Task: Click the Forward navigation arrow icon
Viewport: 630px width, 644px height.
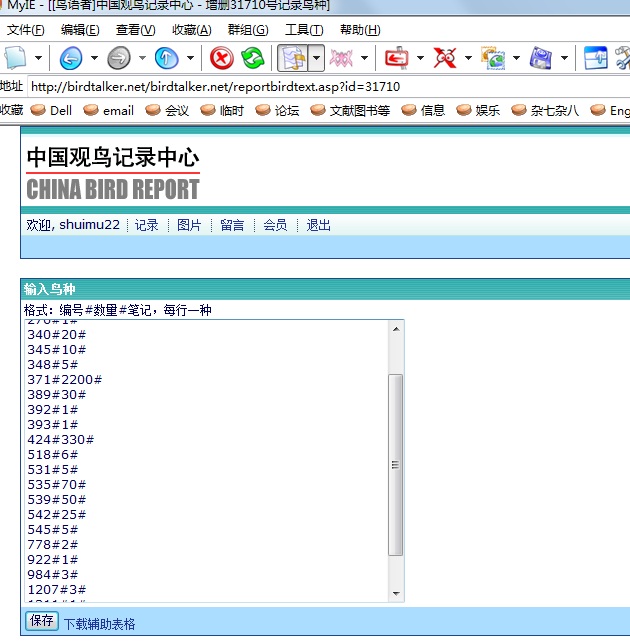Action: click(x=118, y=58)
